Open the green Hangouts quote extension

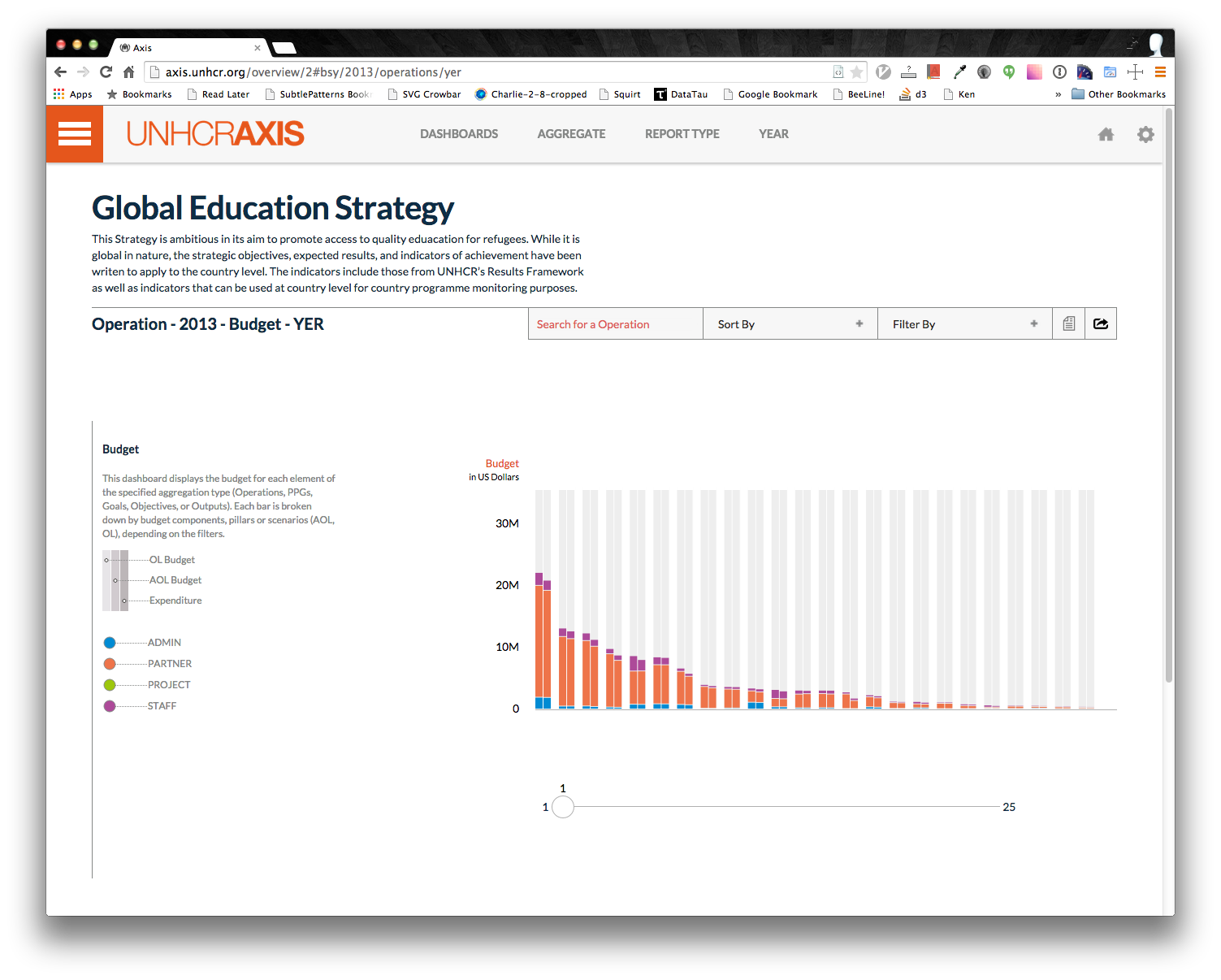click(1009, 72)
